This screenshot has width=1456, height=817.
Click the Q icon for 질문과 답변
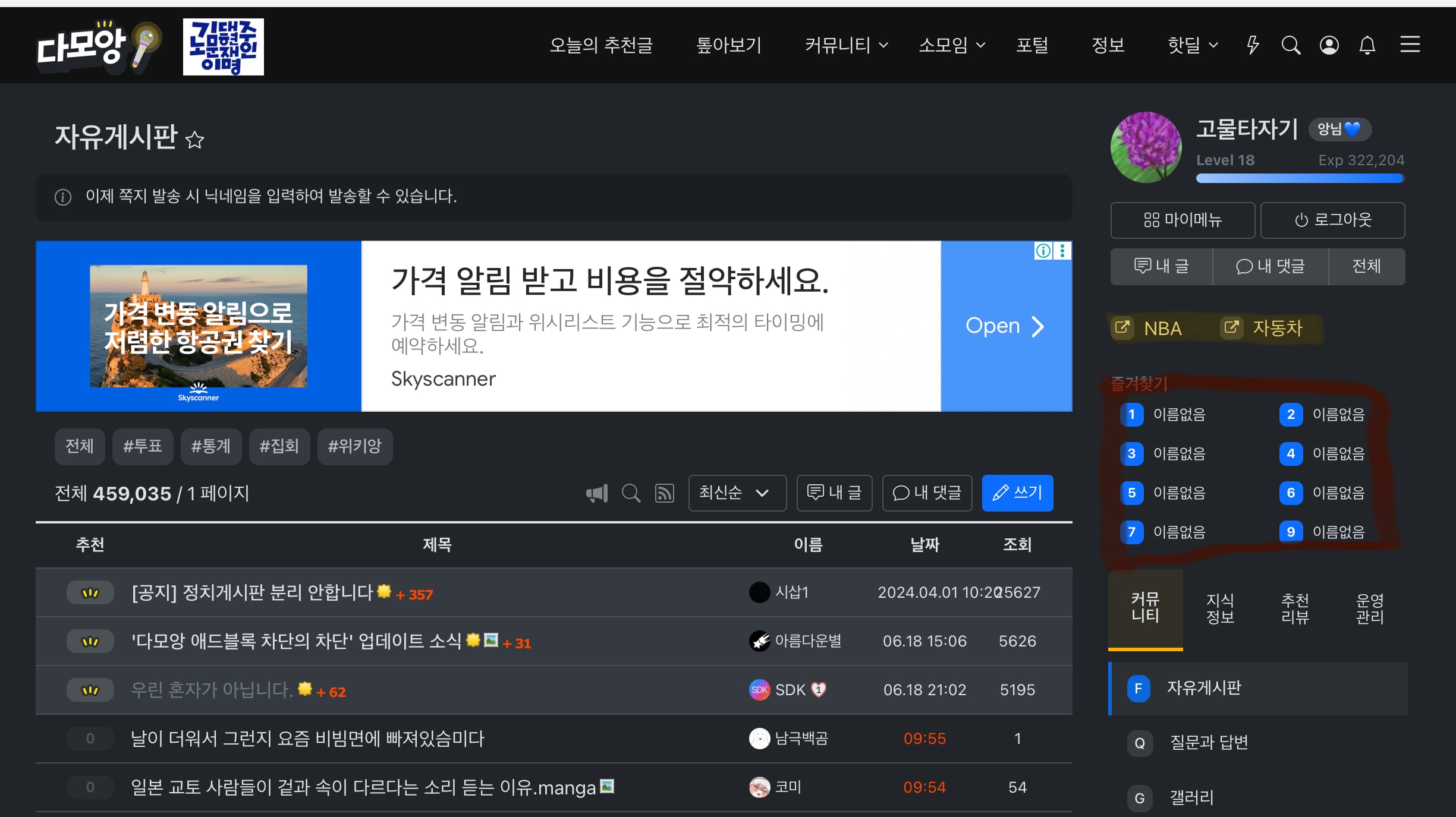point(1140,743)
